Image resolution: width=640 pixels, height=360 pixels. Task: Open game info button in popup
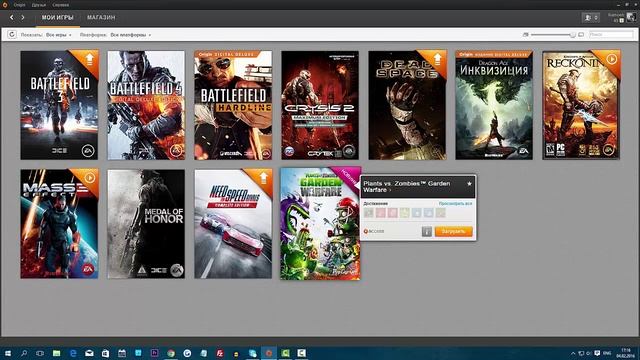(427, 231)
